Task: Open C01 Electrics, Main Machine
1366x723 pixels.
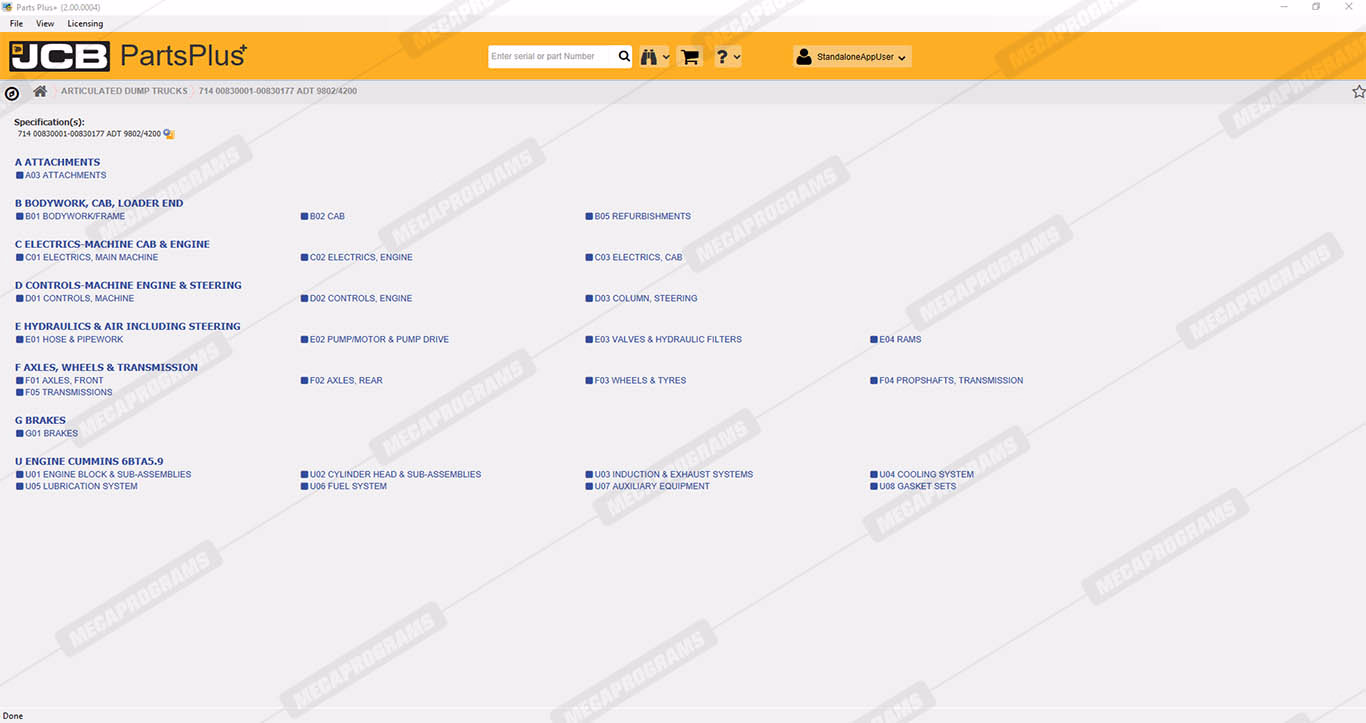Action: point(87,257)
